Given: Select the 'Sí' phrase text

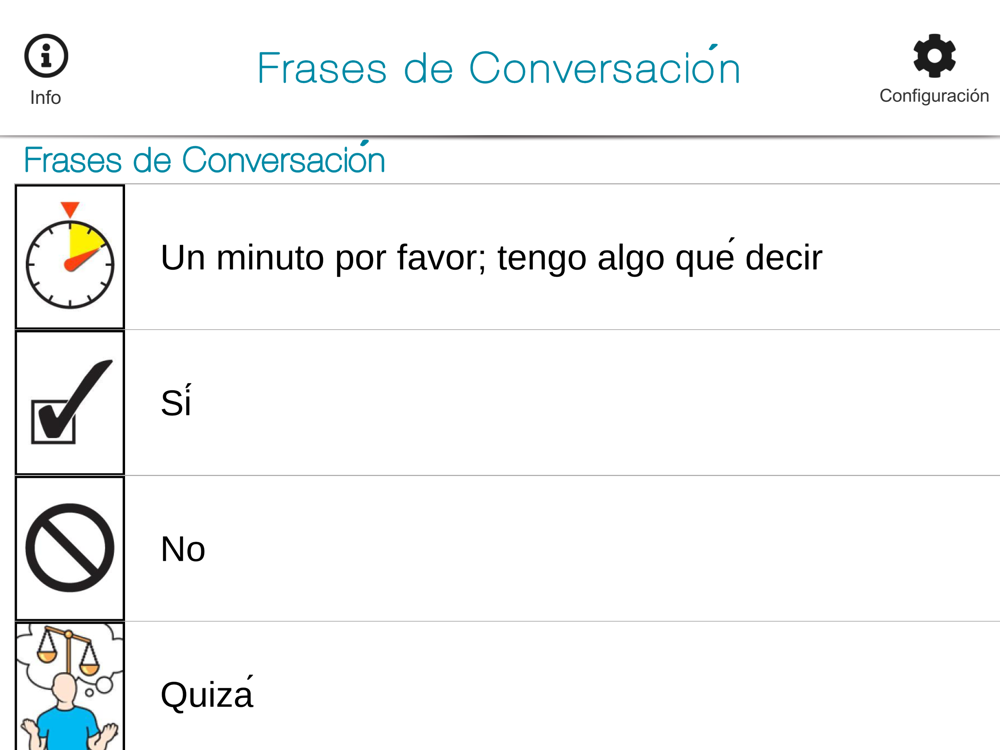Looking at the screenshot, I should (x=175, y=402).
